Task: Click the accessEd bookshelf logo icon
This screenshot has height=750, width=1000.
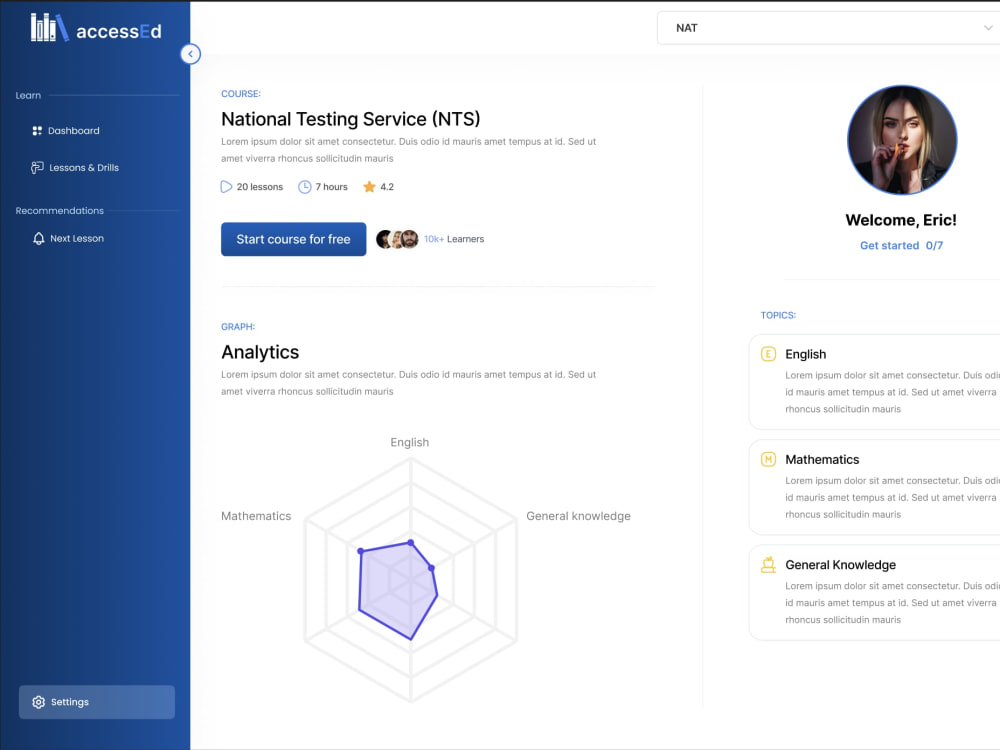Action: (x=50, y=28)
